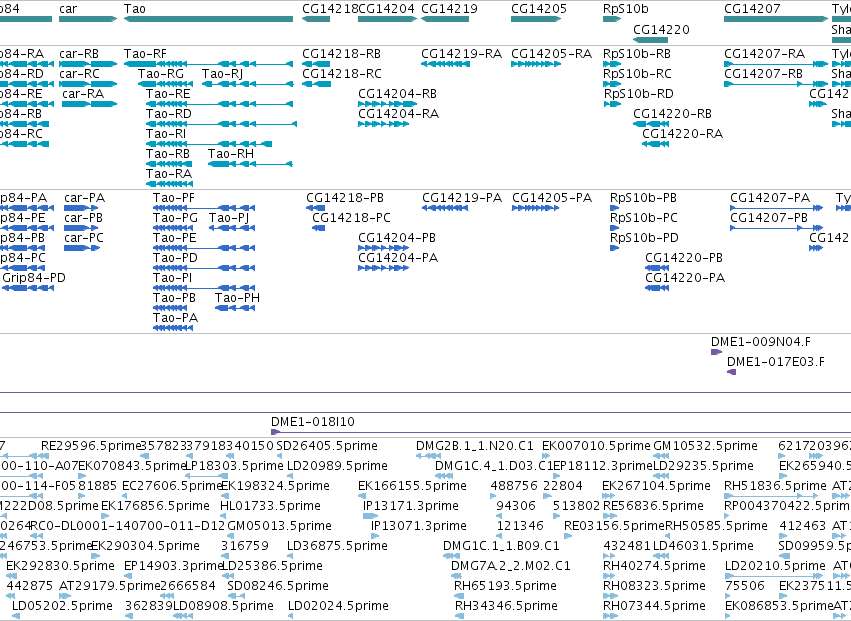
Task: Click the Tao-RG transcript label
Action: (161, 74)
